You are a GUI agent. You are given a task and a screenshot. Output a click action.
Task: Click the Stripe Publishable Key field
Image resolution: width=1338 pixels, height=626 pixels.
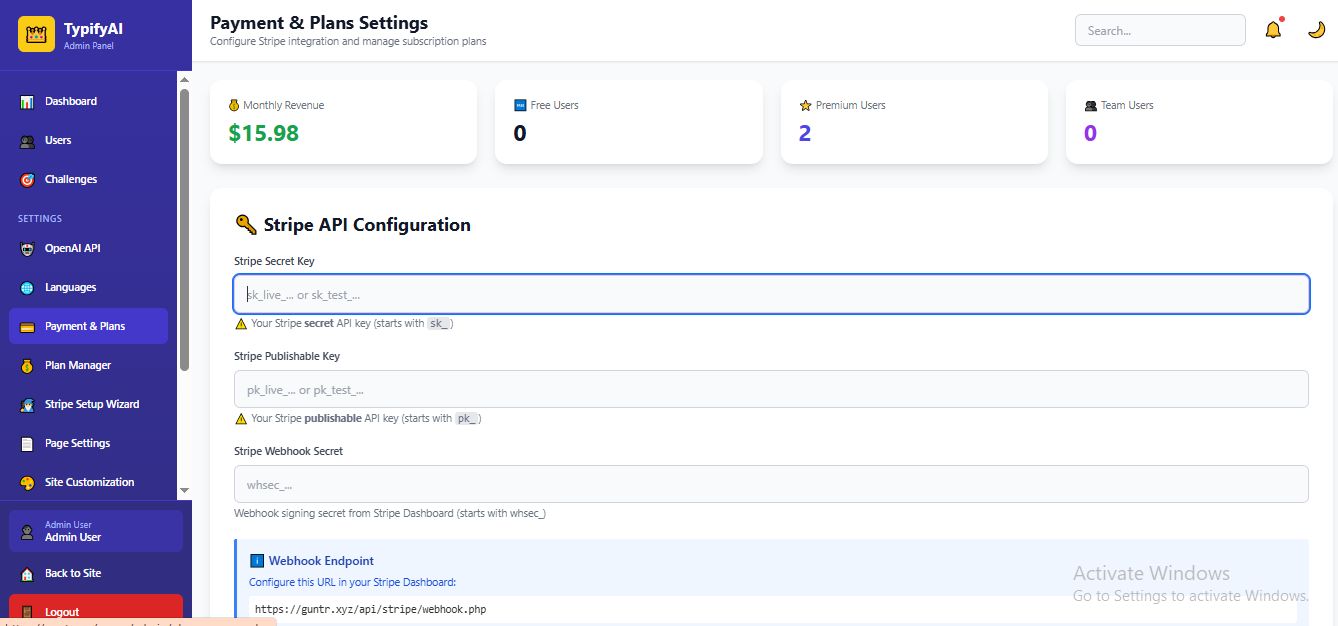coord(770,389)
